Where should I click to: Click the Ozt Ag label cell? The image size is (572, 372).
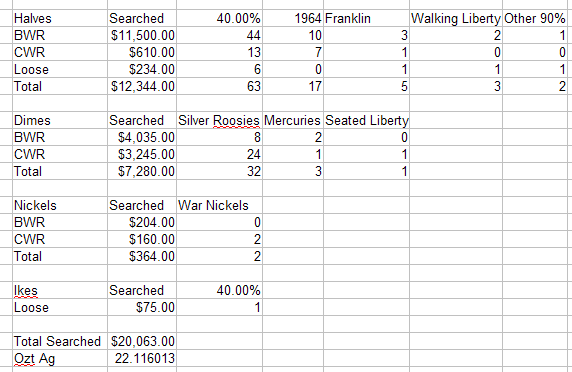coord(60,359)
